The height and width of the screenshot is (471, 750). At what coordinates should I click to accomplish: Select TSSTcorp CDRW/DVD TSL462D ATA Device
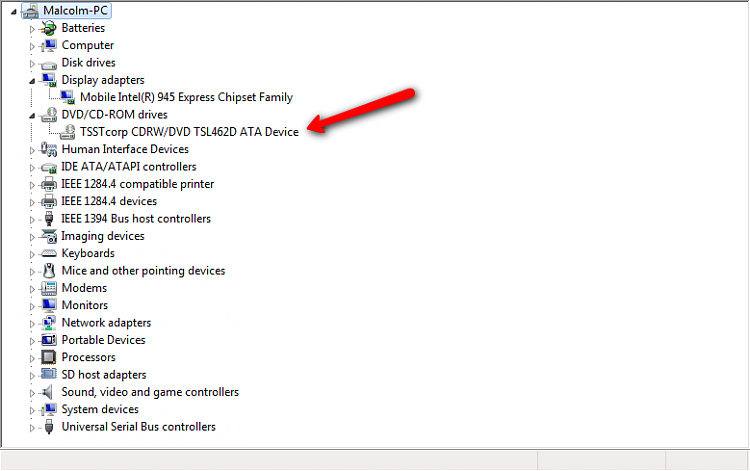[189, 132]
